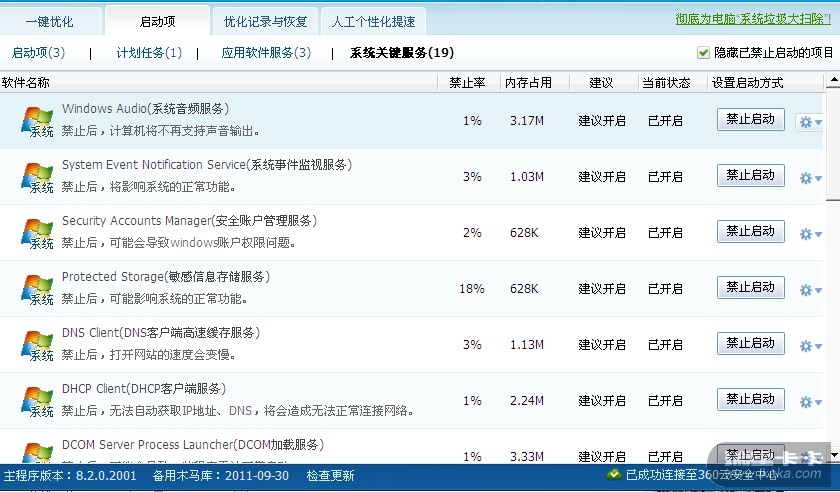Click the scrollbar up arrow
Viewport: 840px width, 492px height.
click(833, 80)
